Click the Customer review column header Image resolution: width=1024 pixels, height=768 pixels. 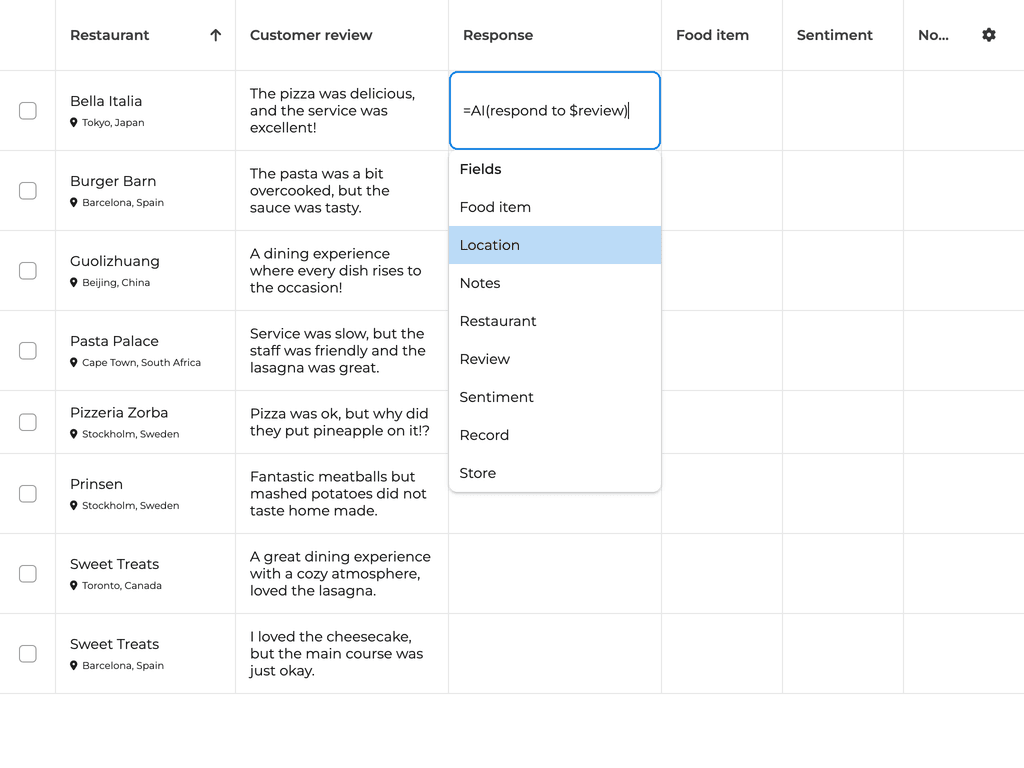coord(311,35)
